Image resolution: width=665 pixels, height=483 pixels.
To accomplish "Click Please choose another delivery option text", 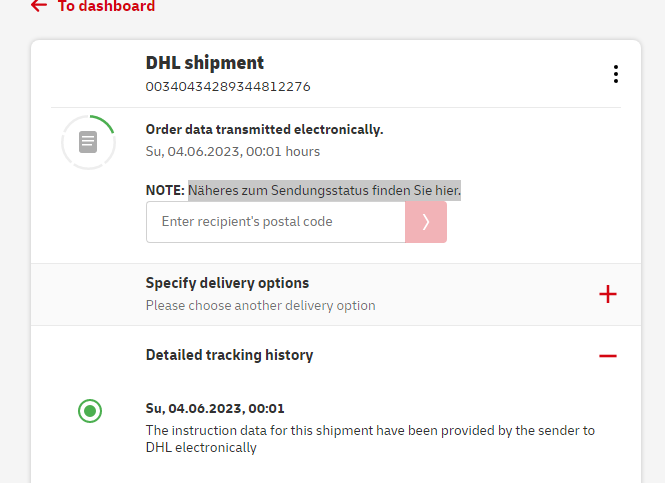I will (260, 306).
